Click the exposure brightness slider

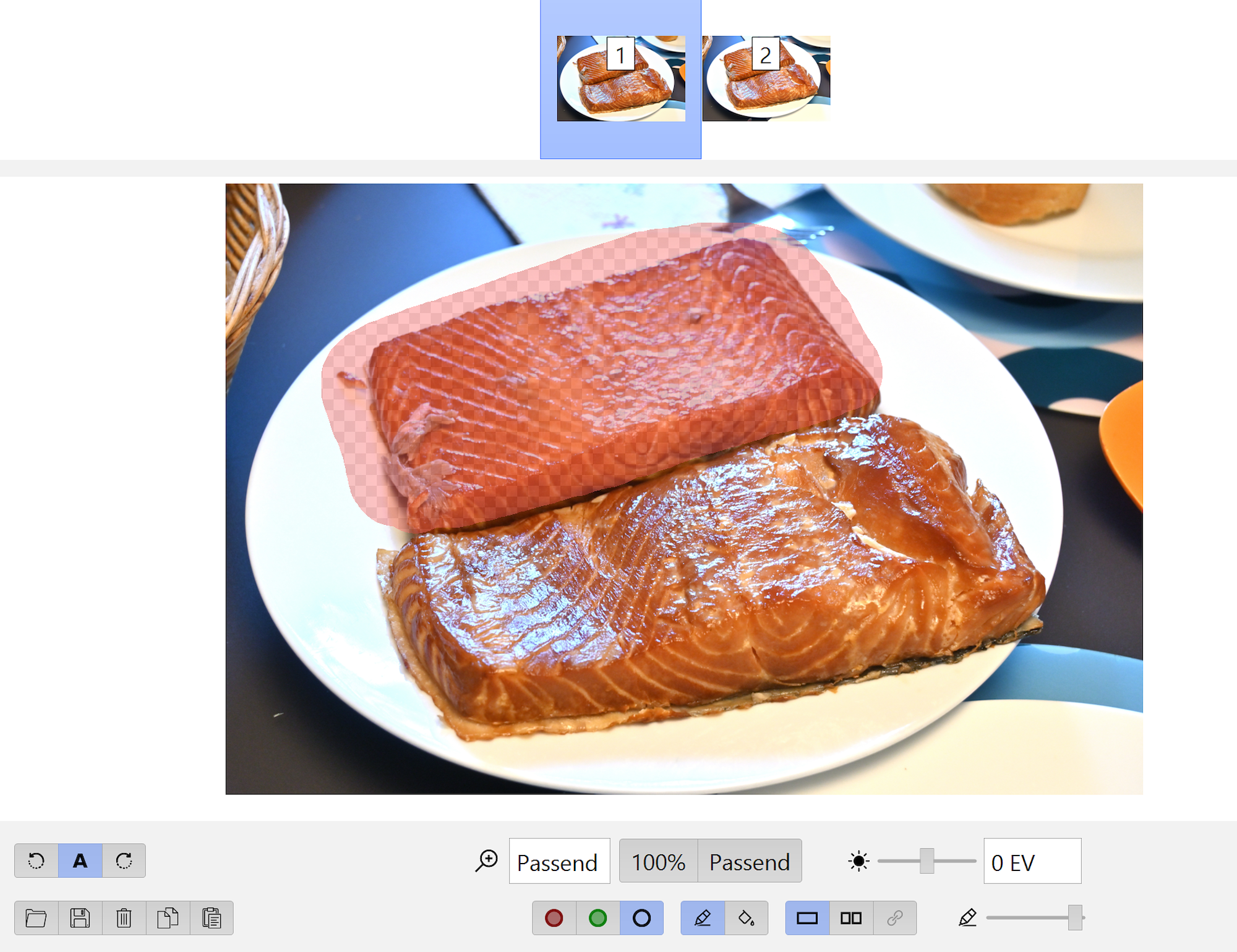[x=927, y=861]
